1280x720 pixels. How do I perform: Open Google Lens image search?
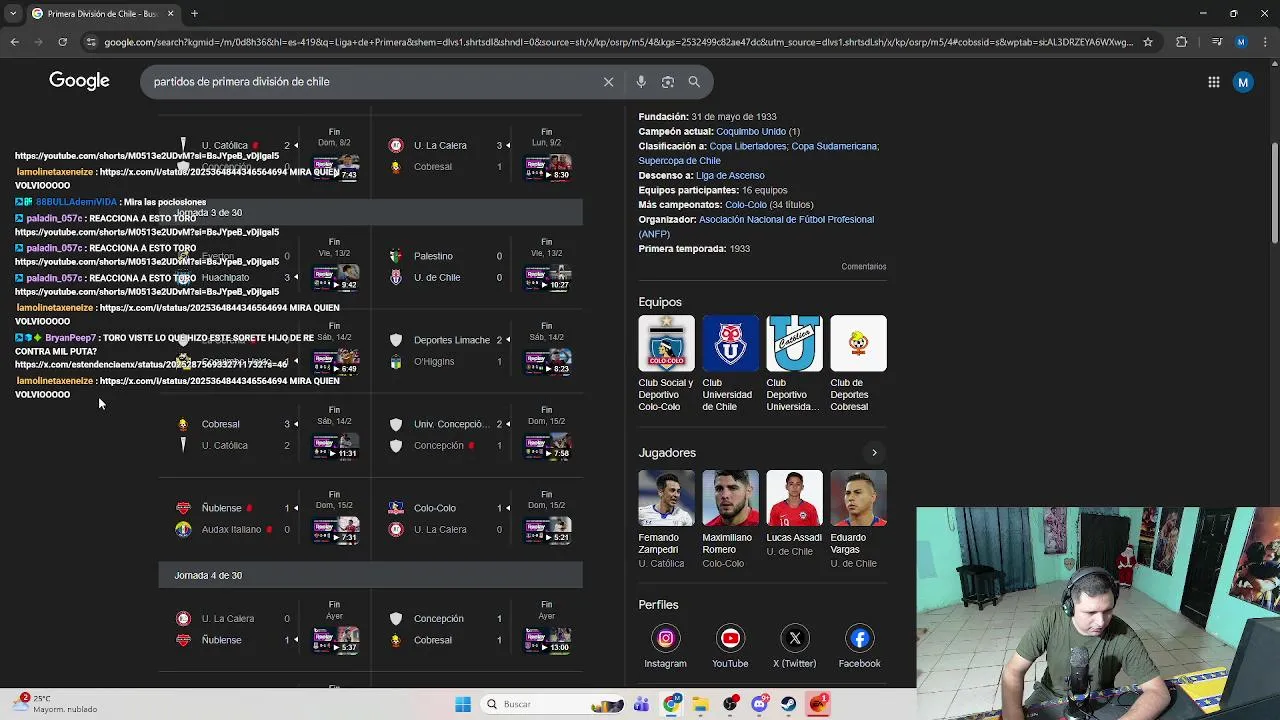[x=668, y=82]
